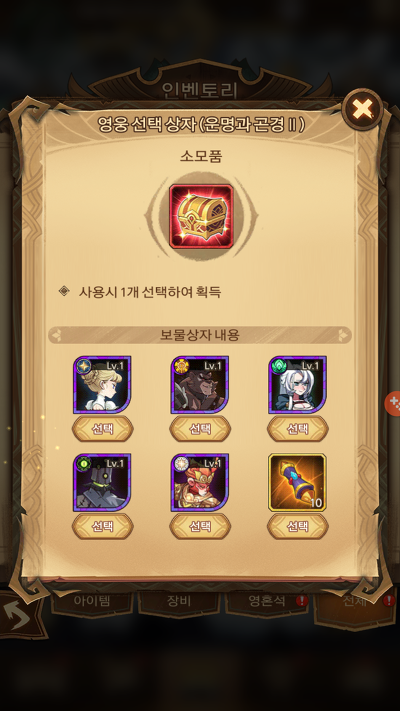Close the hero selection box popup
This screenshot has width=400, height=711.
(363, 109)
